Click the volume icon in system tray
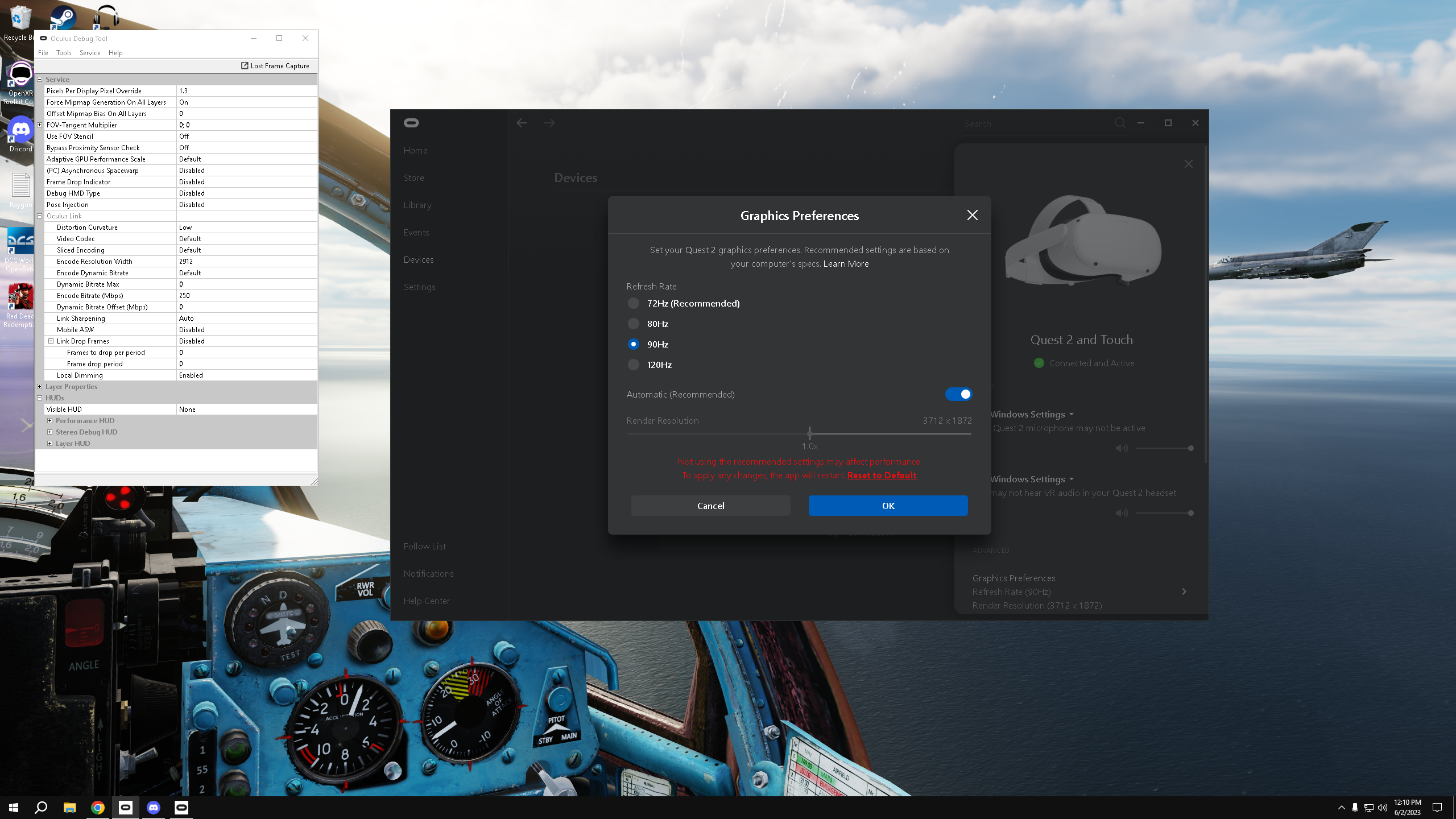Screen dimensions: 1456x819 [1383, 808]
